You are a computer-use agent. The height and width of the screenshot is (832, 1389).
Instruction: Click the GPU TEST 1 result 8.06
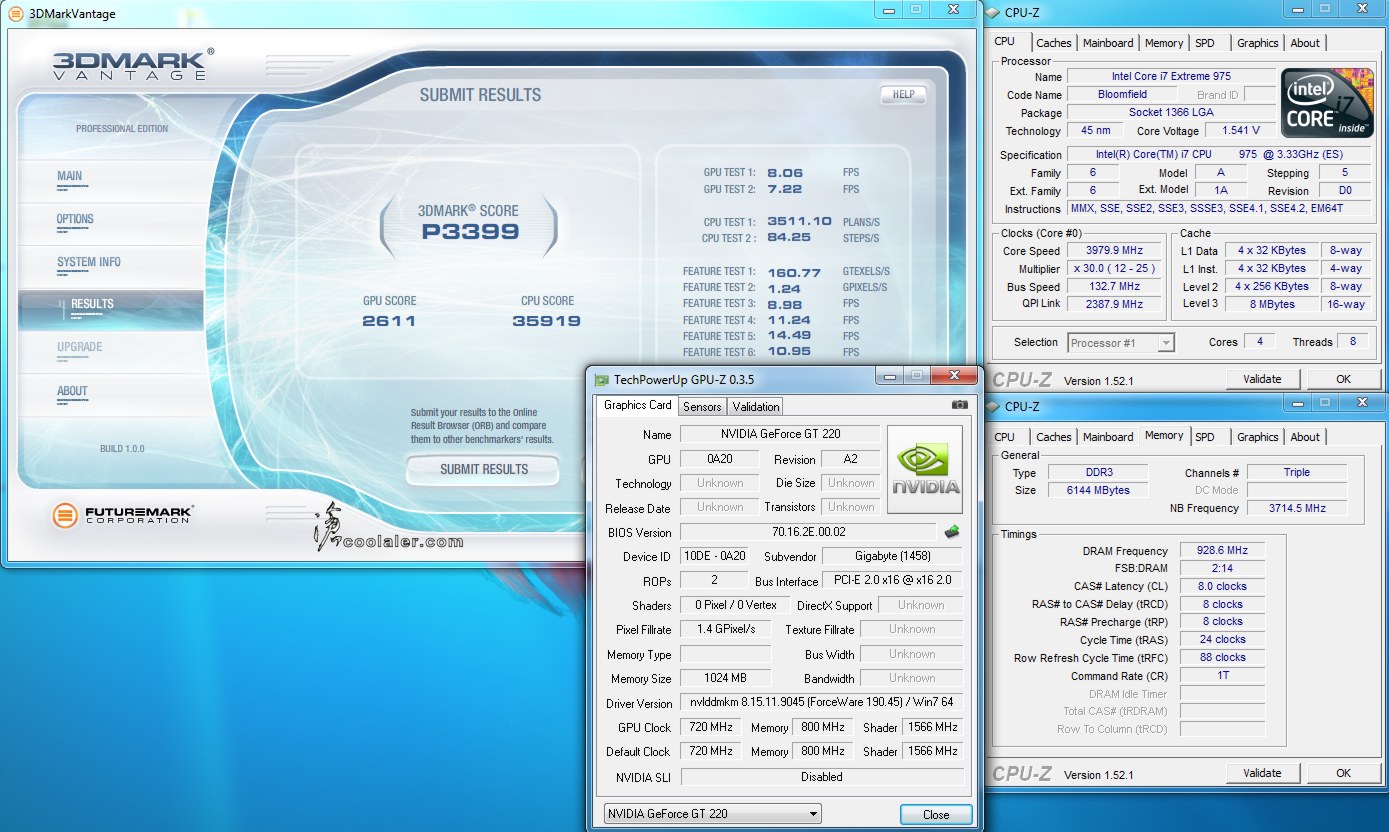(x=785, y=173)
